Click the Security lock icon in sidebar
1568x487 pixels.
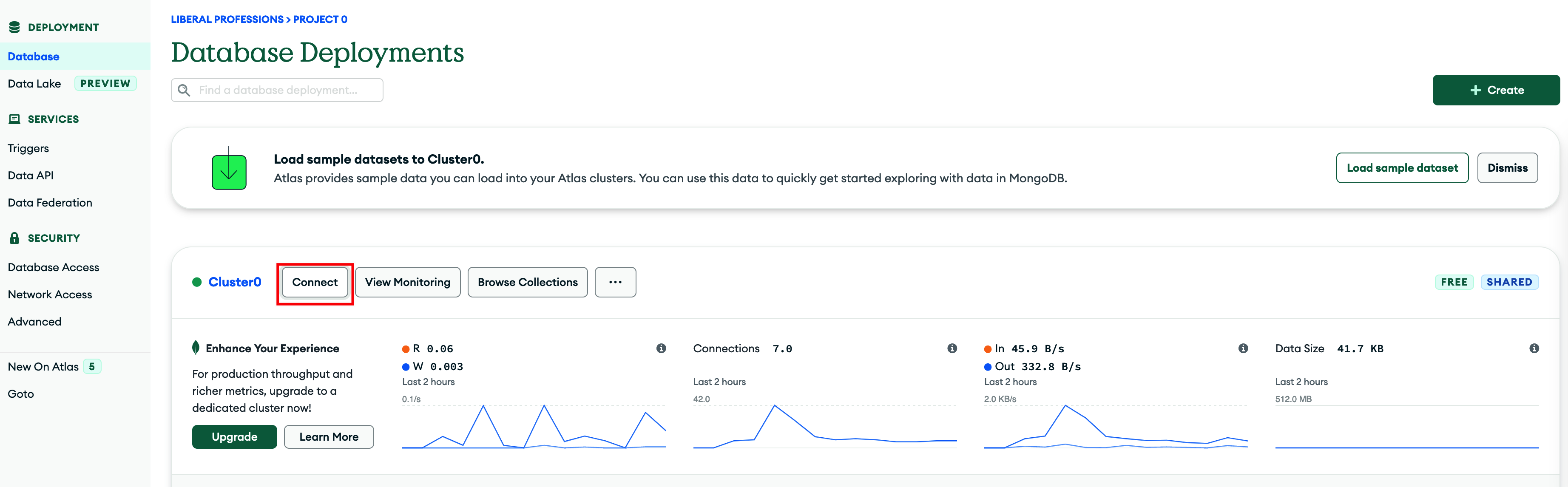click(14, 238)
